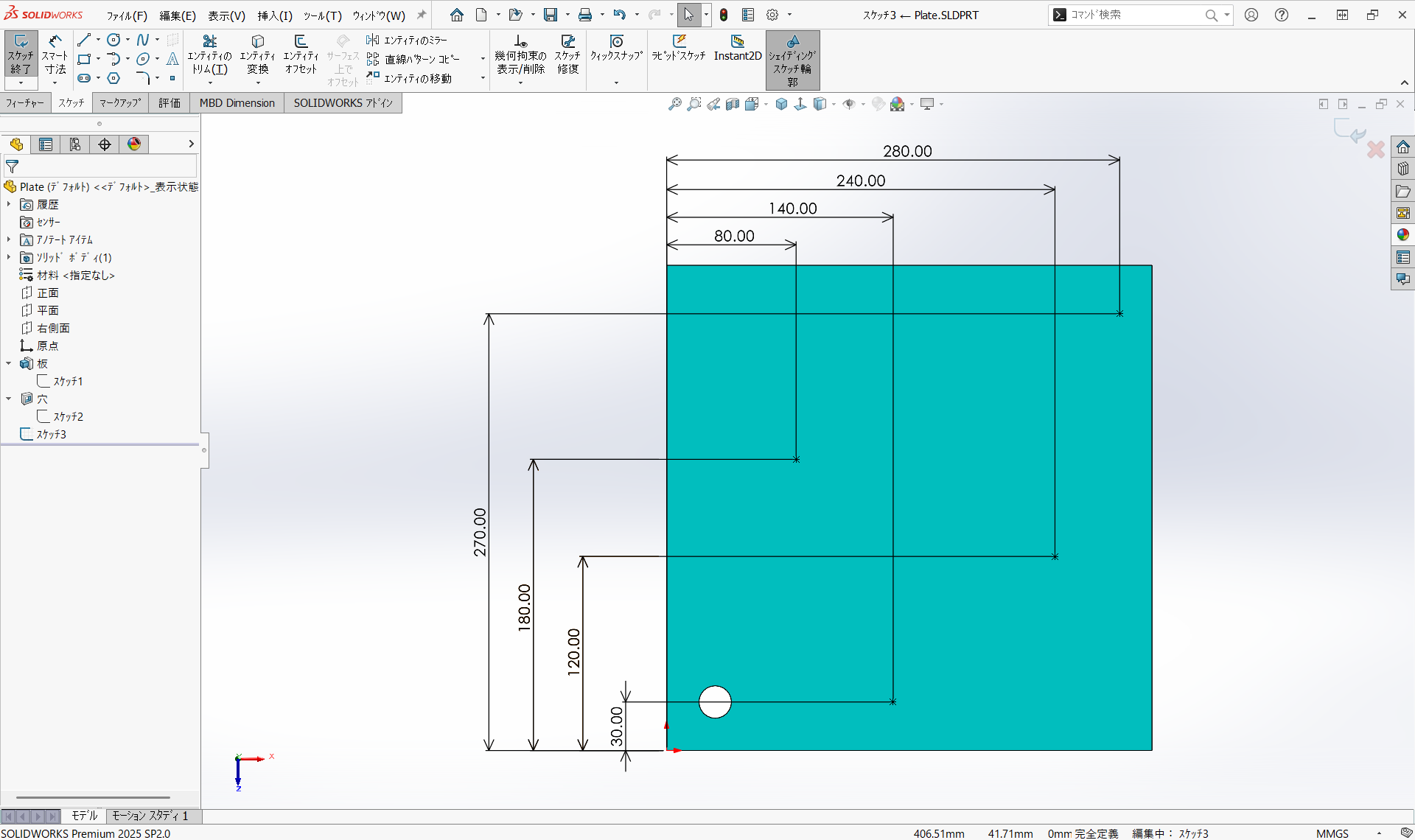Expand the ソリッド ボディ(1) node
The height and width of the screenshot is (840, 1415).
click(9, 257)
